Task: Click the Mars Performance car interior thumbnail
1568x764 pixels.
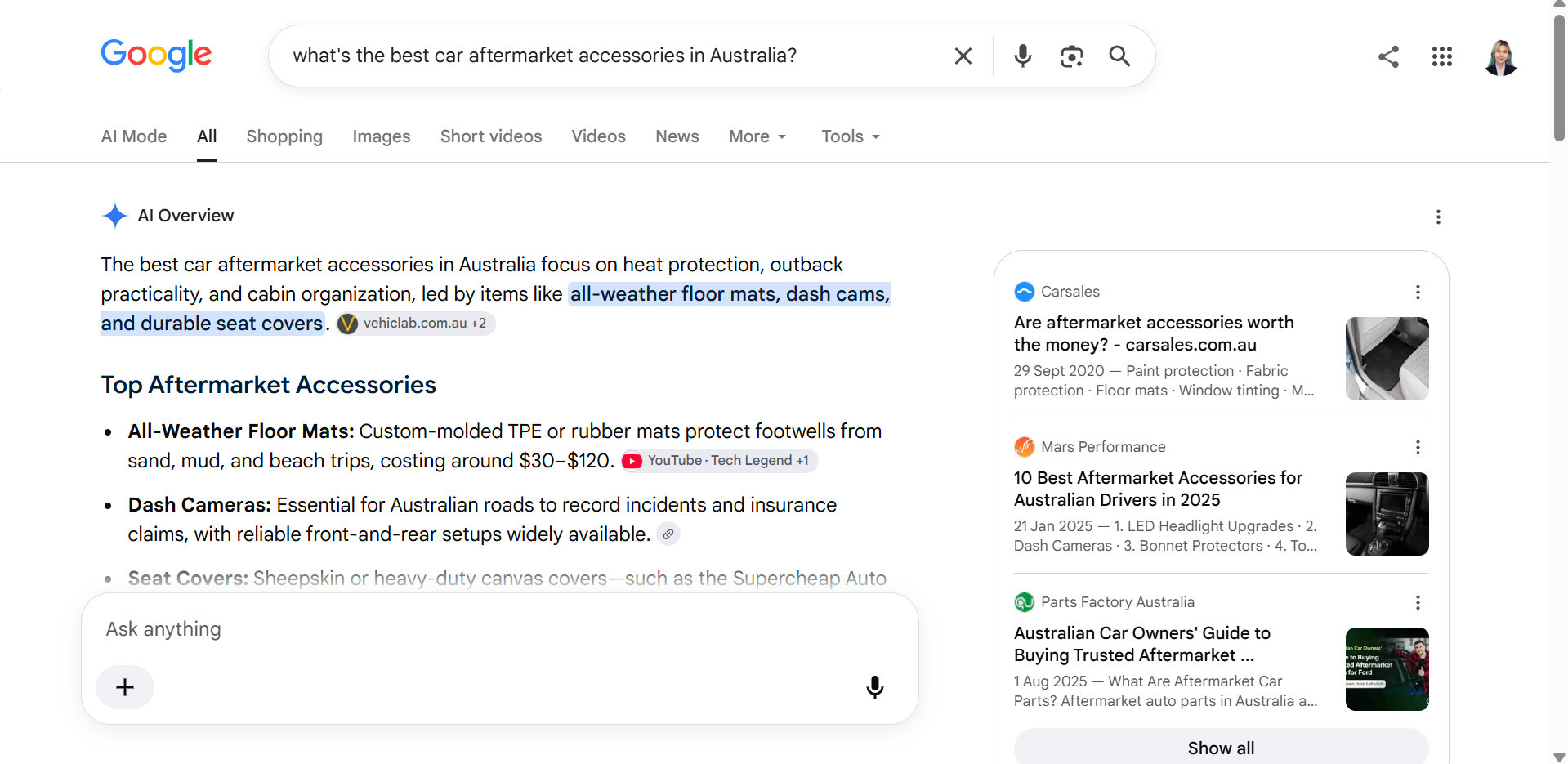Action: [x=1387, y=514]
